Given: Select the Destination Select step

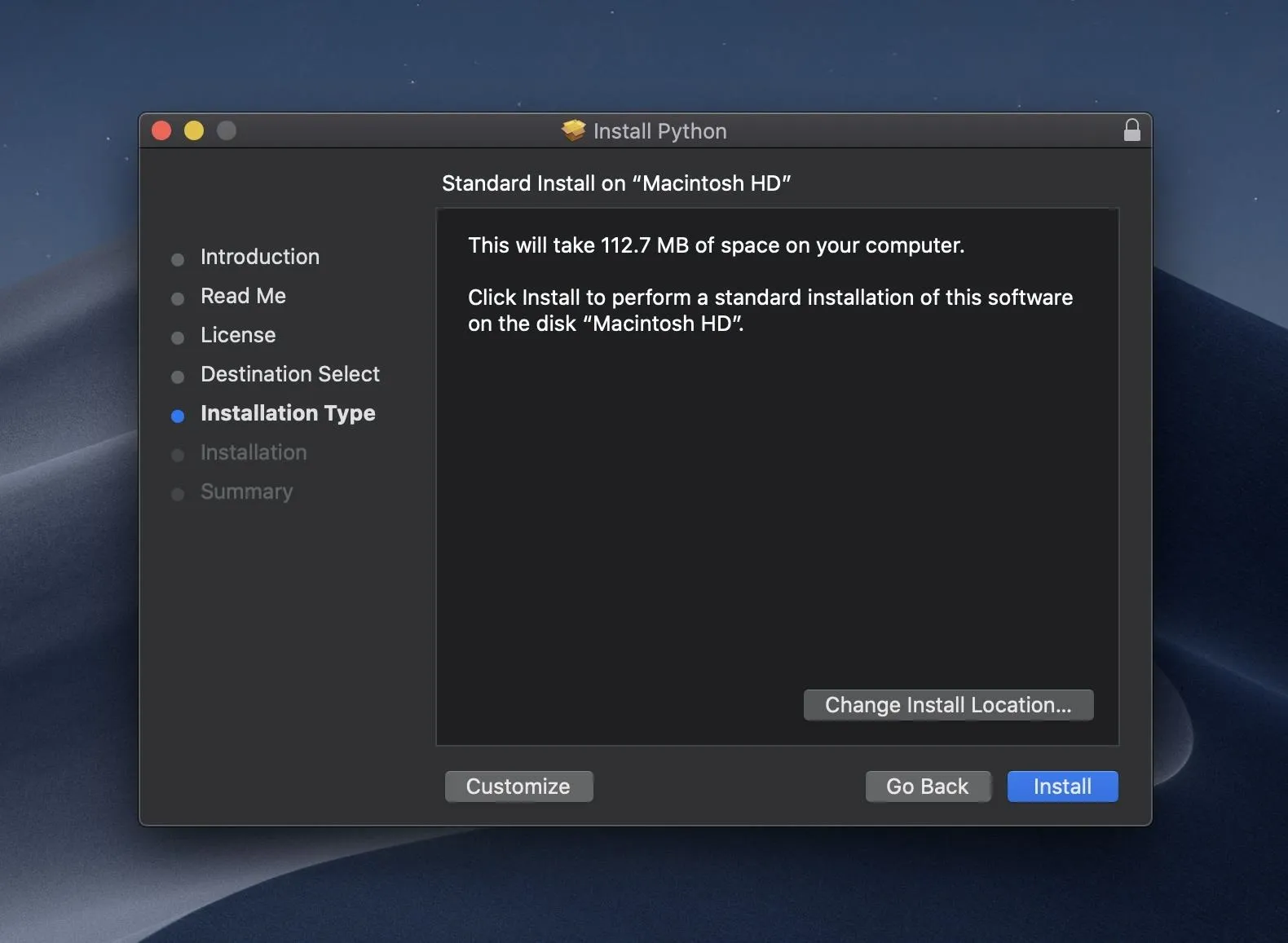Looking at the screenshot, I should tap(290, 374).
